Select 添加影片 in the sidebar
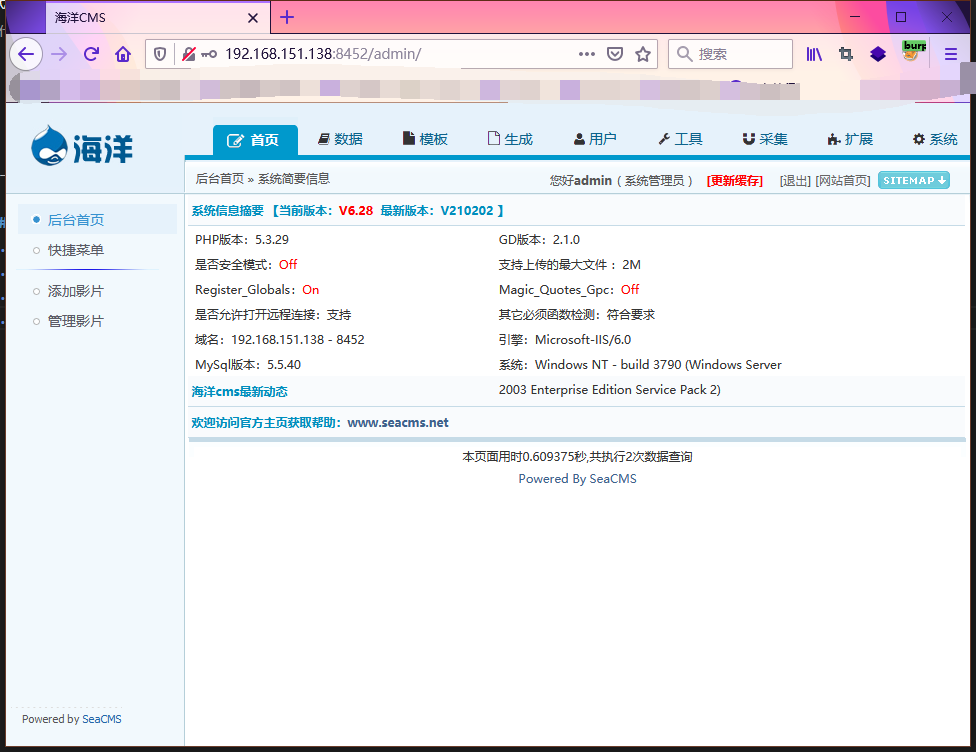This screenshot has width=976, height=752. tap(76, 291)
